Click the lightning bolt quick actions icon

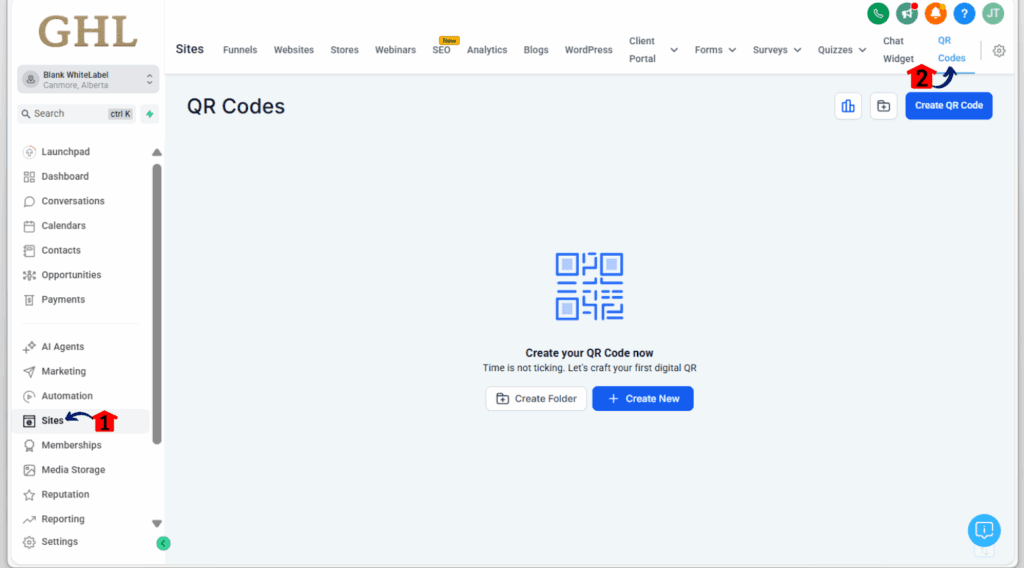(149, 114)
